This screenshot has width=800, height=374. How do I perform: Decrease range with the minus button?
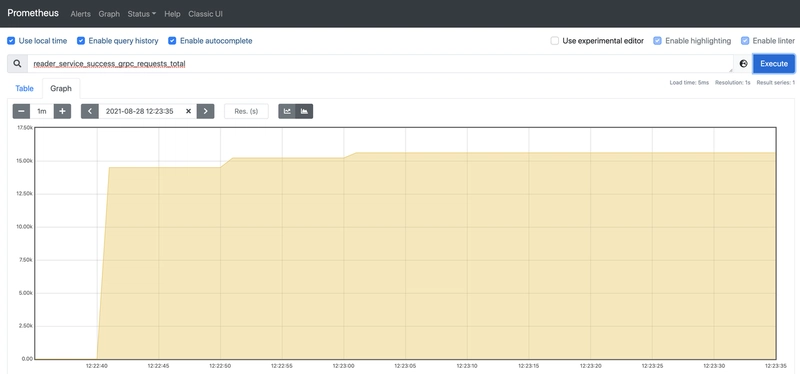click(x=21, y=111)
